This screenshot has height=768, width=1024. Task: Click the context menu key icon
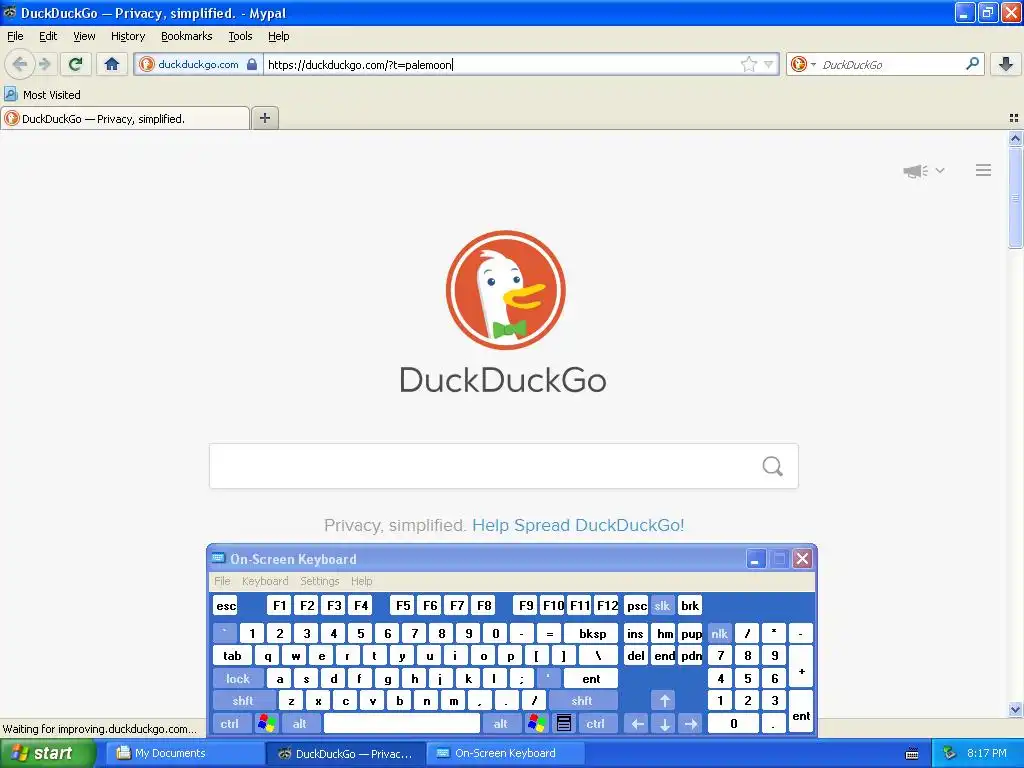(x=564, y=724)
